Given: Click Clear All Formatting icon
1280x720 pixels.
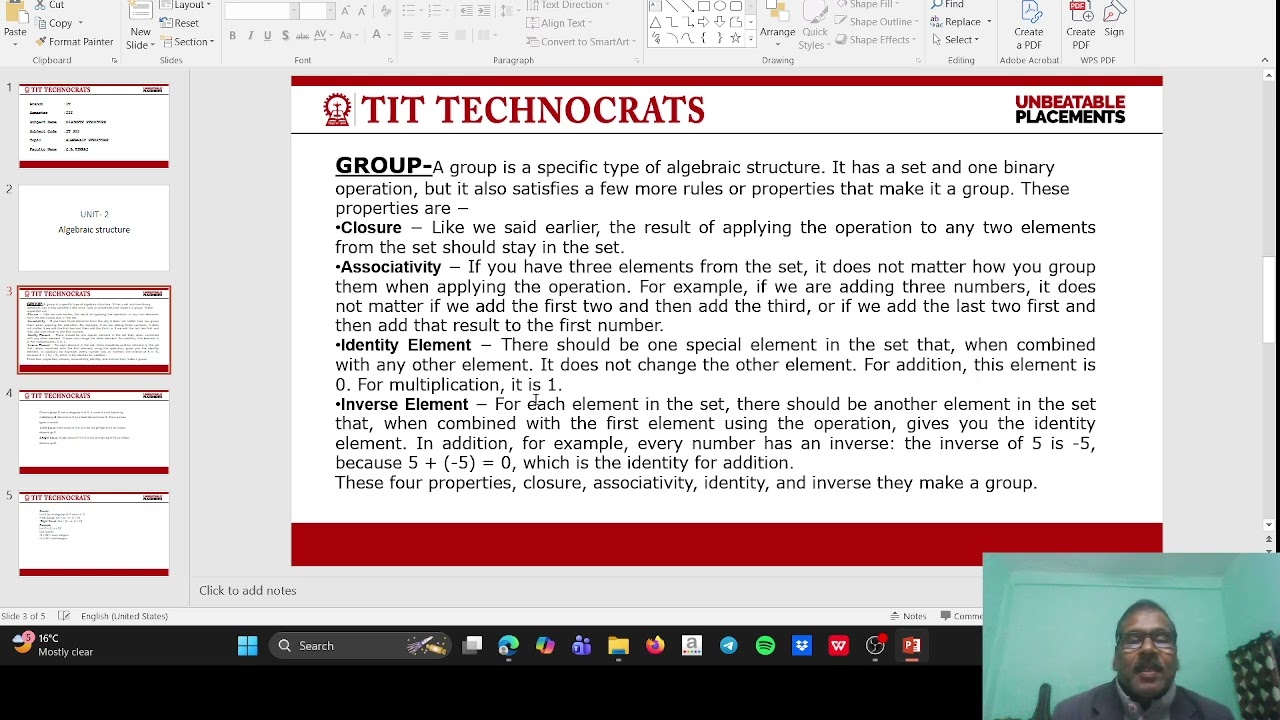Looking at the screenshot, I should [x=385, y=11].
